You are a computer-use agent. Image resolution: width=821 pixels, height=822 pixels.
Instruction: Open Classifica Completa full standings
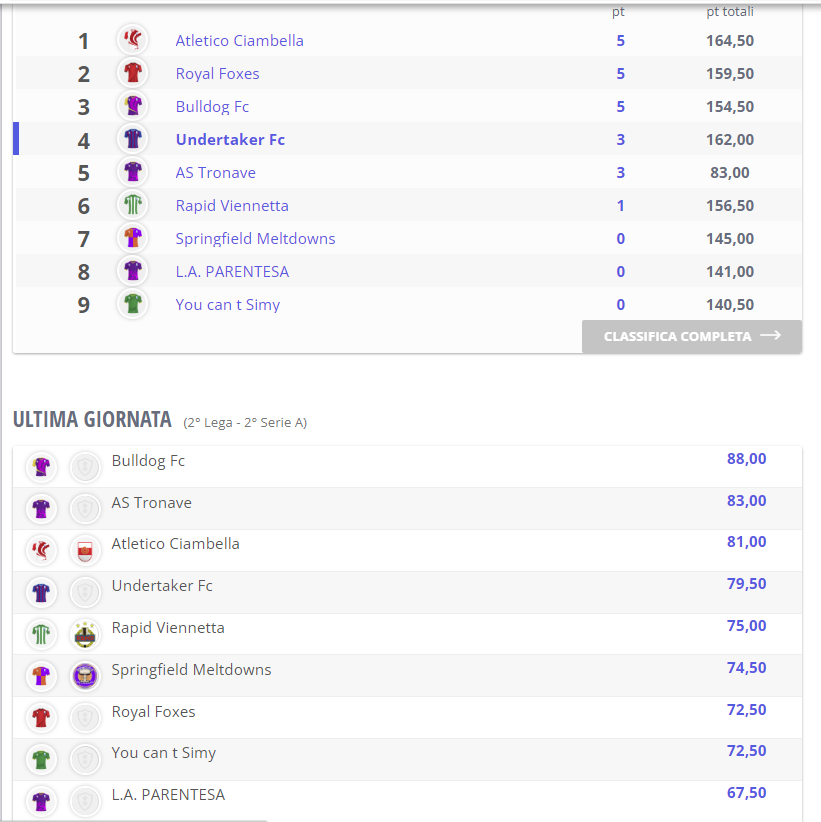pos(692,336)
